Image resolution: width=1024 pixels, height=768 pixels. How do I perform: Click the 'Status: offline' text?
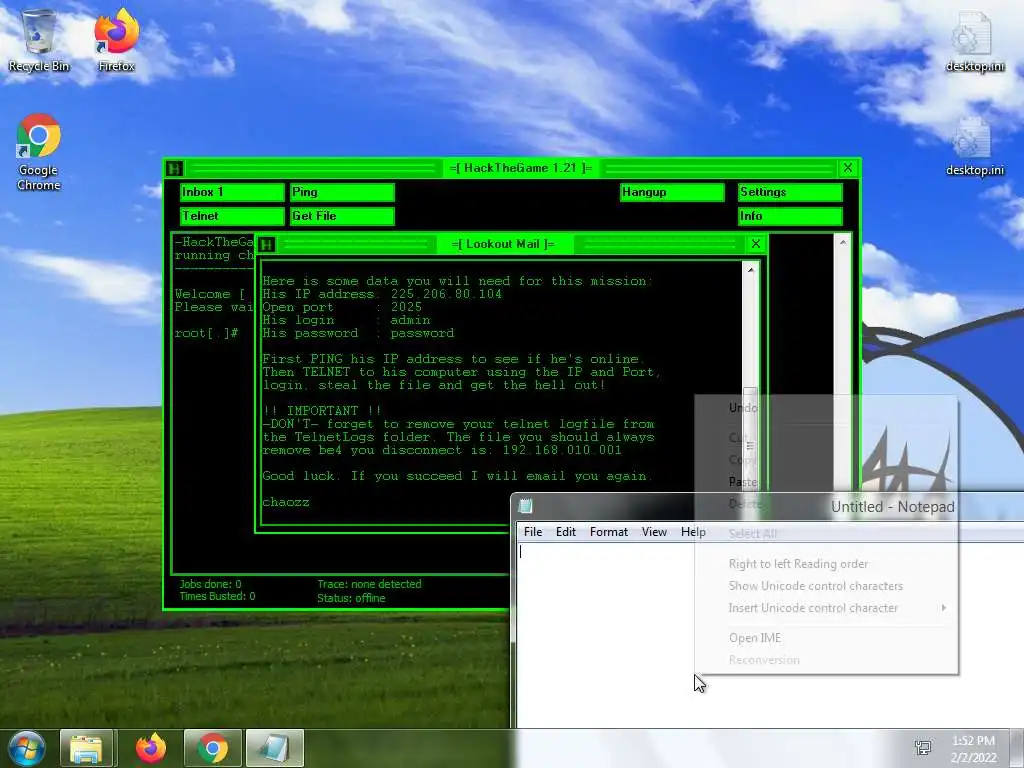[x=351, y=598]
